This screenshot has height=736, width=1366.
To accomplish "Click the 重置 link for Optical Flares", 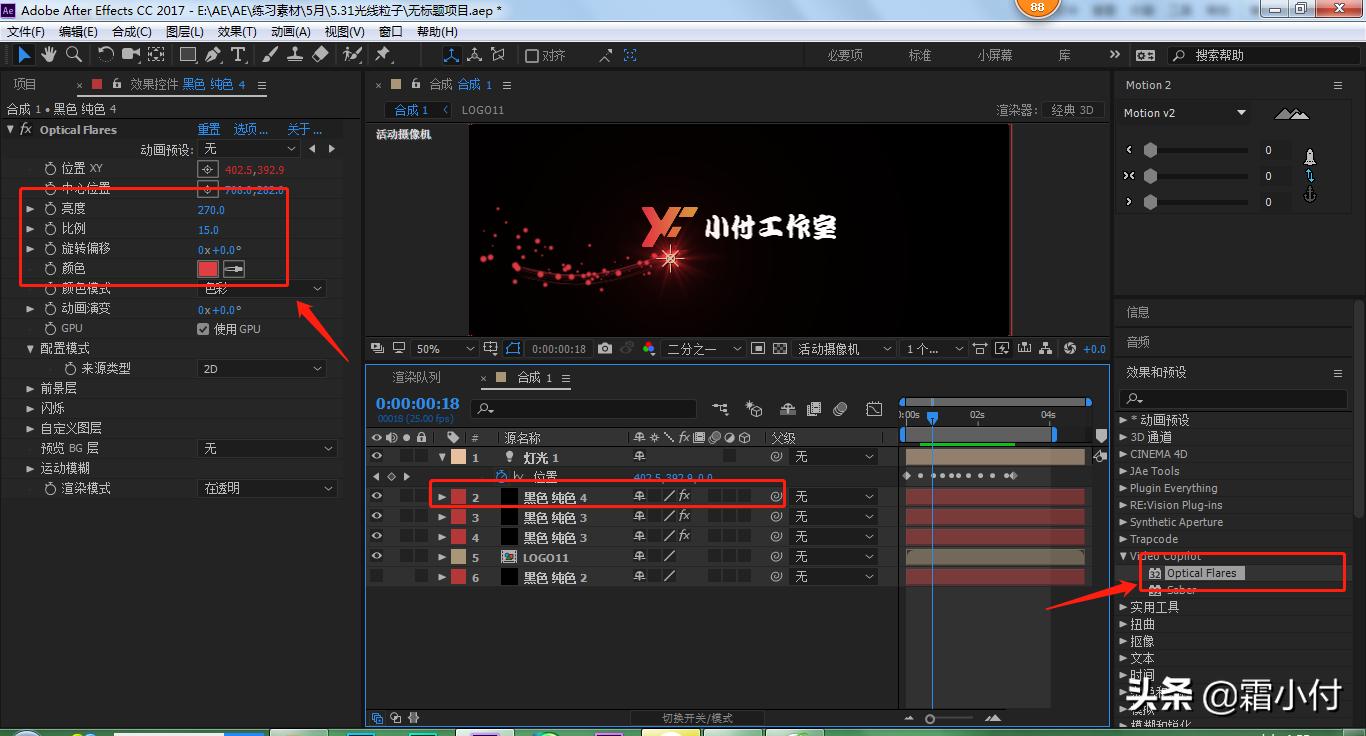I will 210,129.
